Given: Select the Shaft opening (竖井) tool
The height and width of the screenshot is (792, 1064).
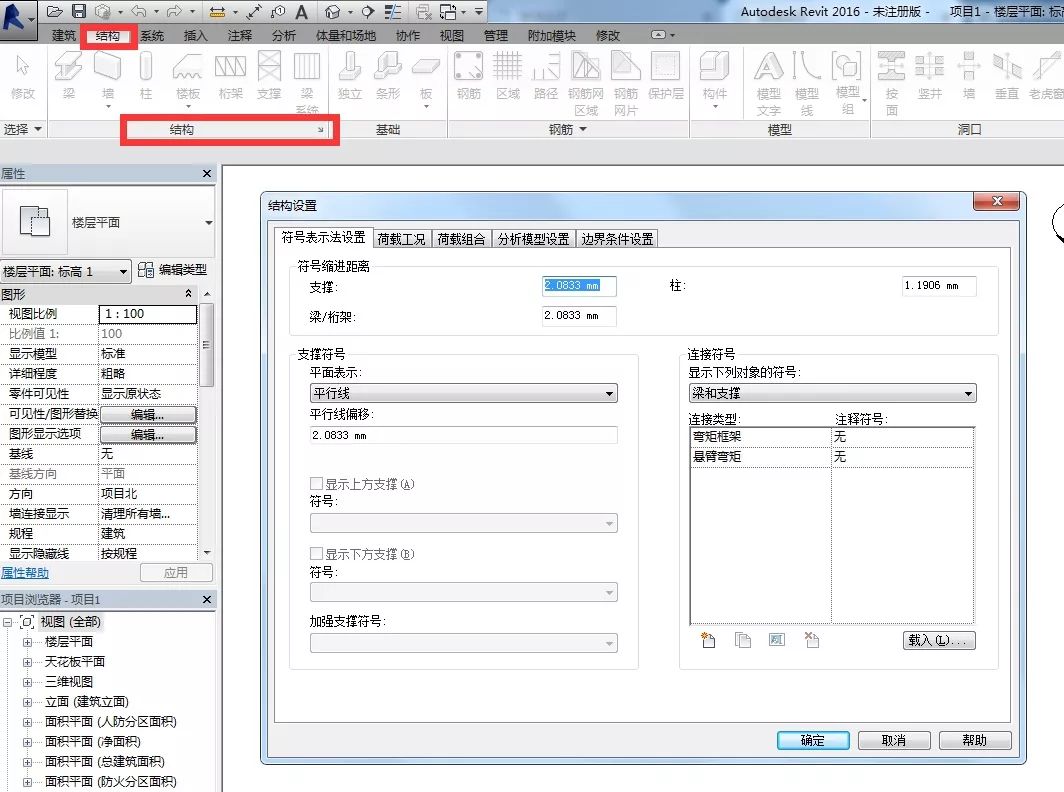Looking at the screenshot, I should point(930,76).
